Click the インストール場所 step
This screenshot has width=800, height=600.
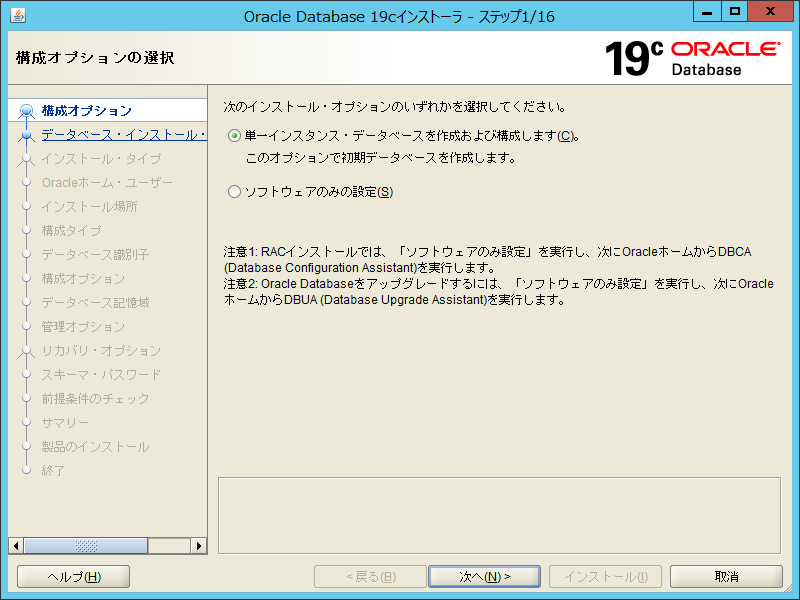89,207
